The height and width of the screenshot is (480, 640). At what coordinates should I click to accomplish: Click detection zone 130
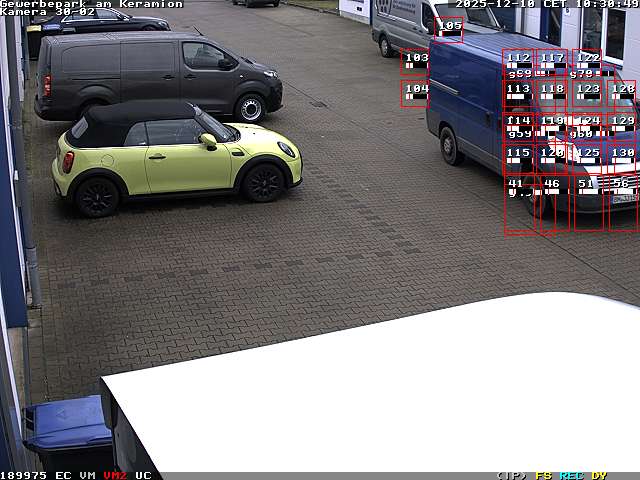622,158
